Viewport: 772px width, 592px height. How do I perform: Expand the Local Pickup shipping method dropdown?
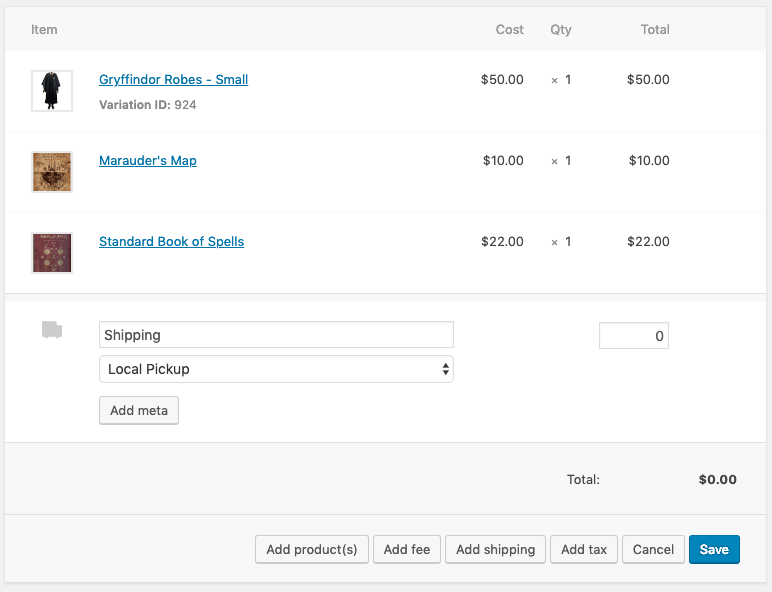point(276,369)
